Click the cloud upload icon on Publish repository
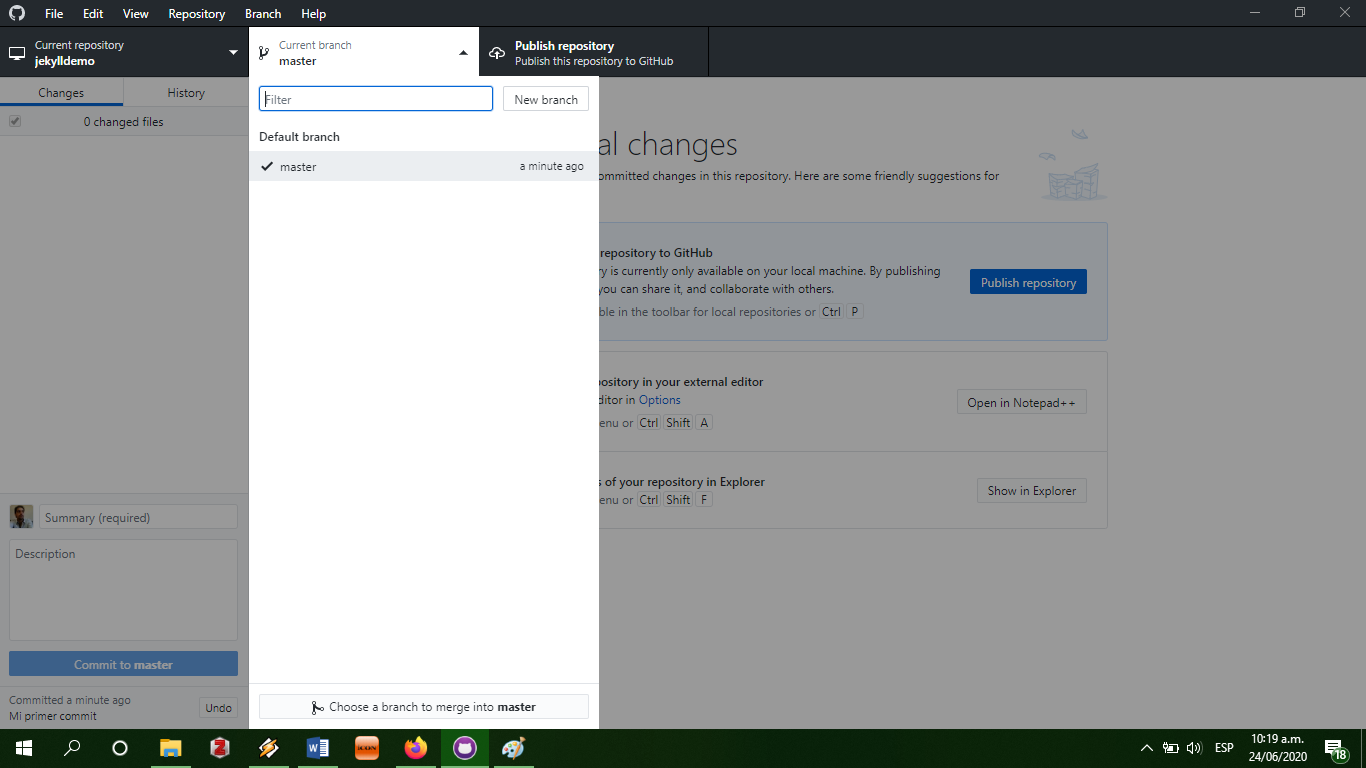The width and height of the screenshot is (1366, 768). pyautogui.click(x=496, y=51)
